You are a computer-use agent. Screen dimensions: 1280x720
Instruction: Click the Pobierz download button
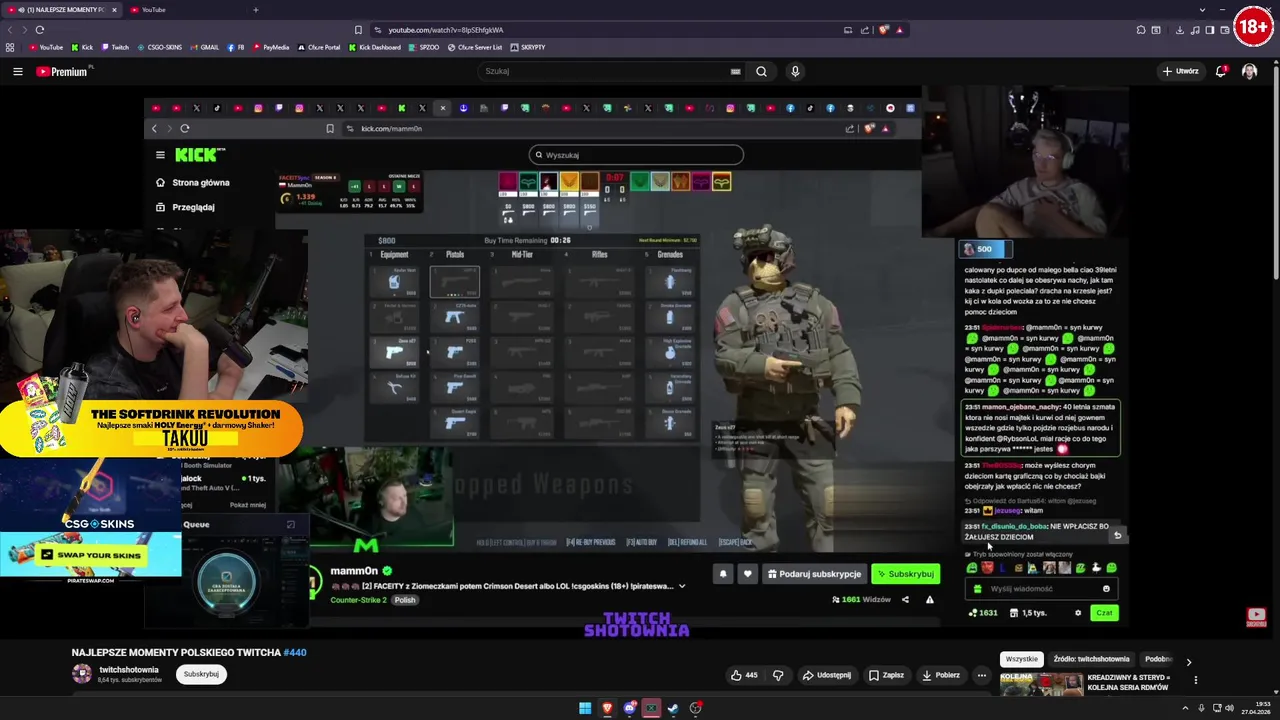[x=941, y=675]
